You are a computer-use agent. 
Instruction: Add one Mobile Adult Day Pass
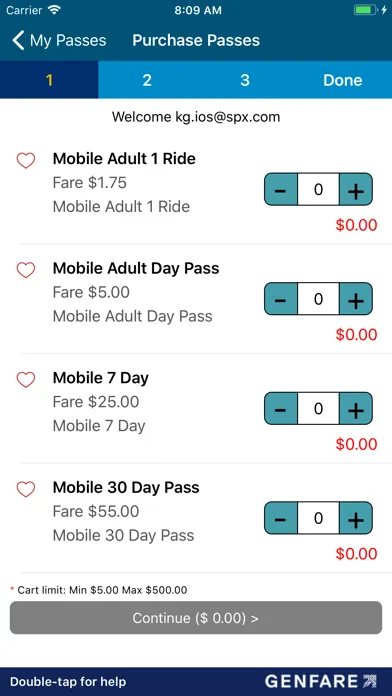356,299
